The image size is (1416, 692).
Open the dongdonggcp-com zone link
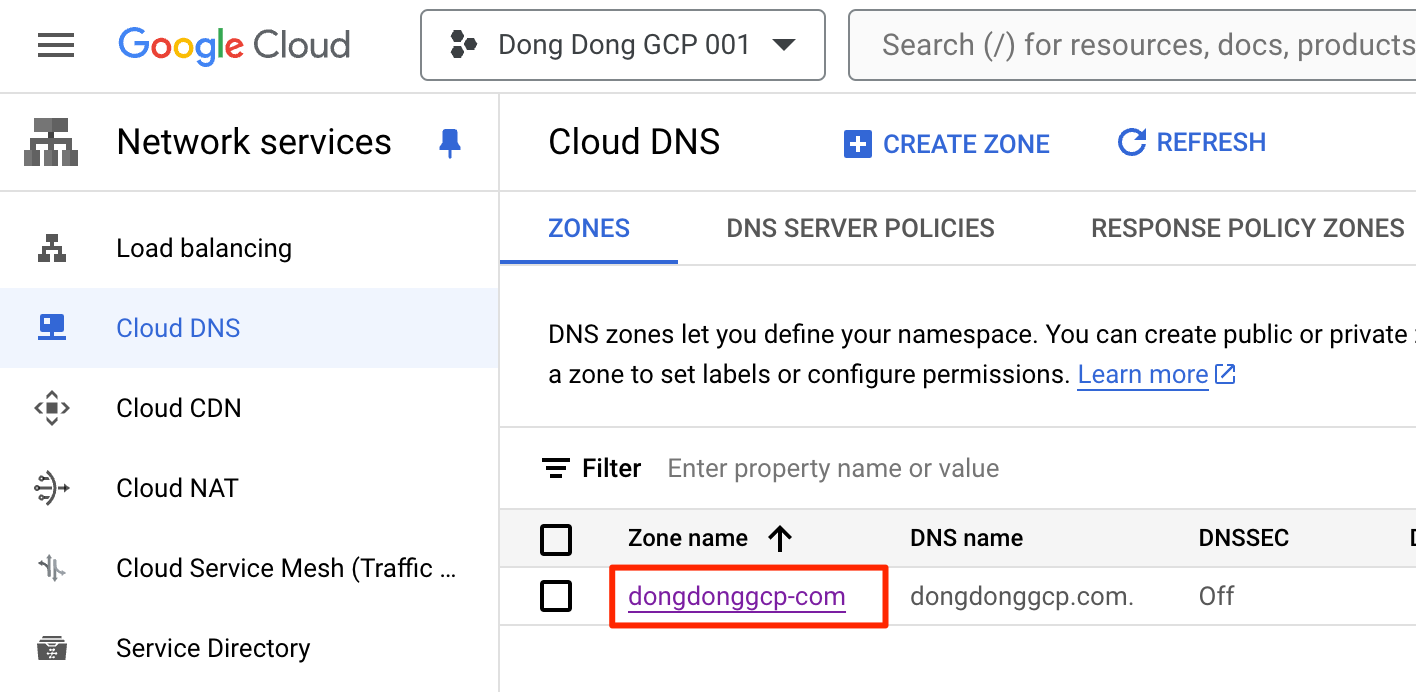(737, 596)
